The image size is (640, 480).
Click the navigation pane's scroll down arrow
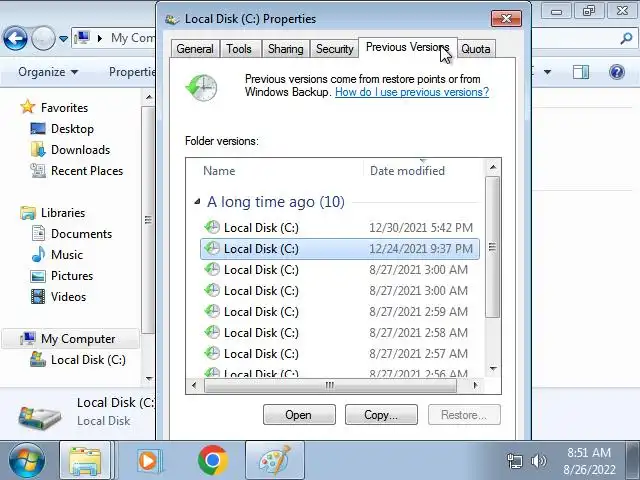tap(149, 379)
